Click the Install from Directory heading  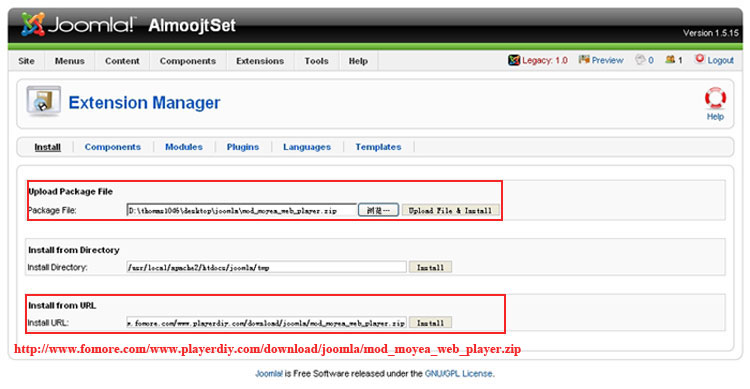point(74,250)
